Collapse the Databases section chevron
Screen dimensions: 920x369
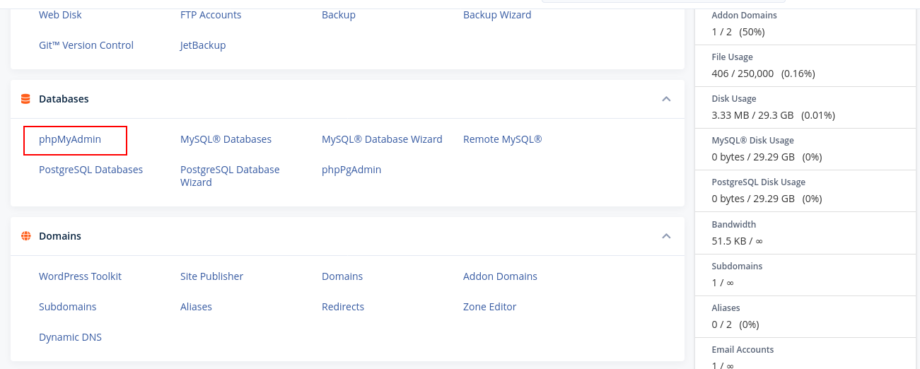click(666, 99)
